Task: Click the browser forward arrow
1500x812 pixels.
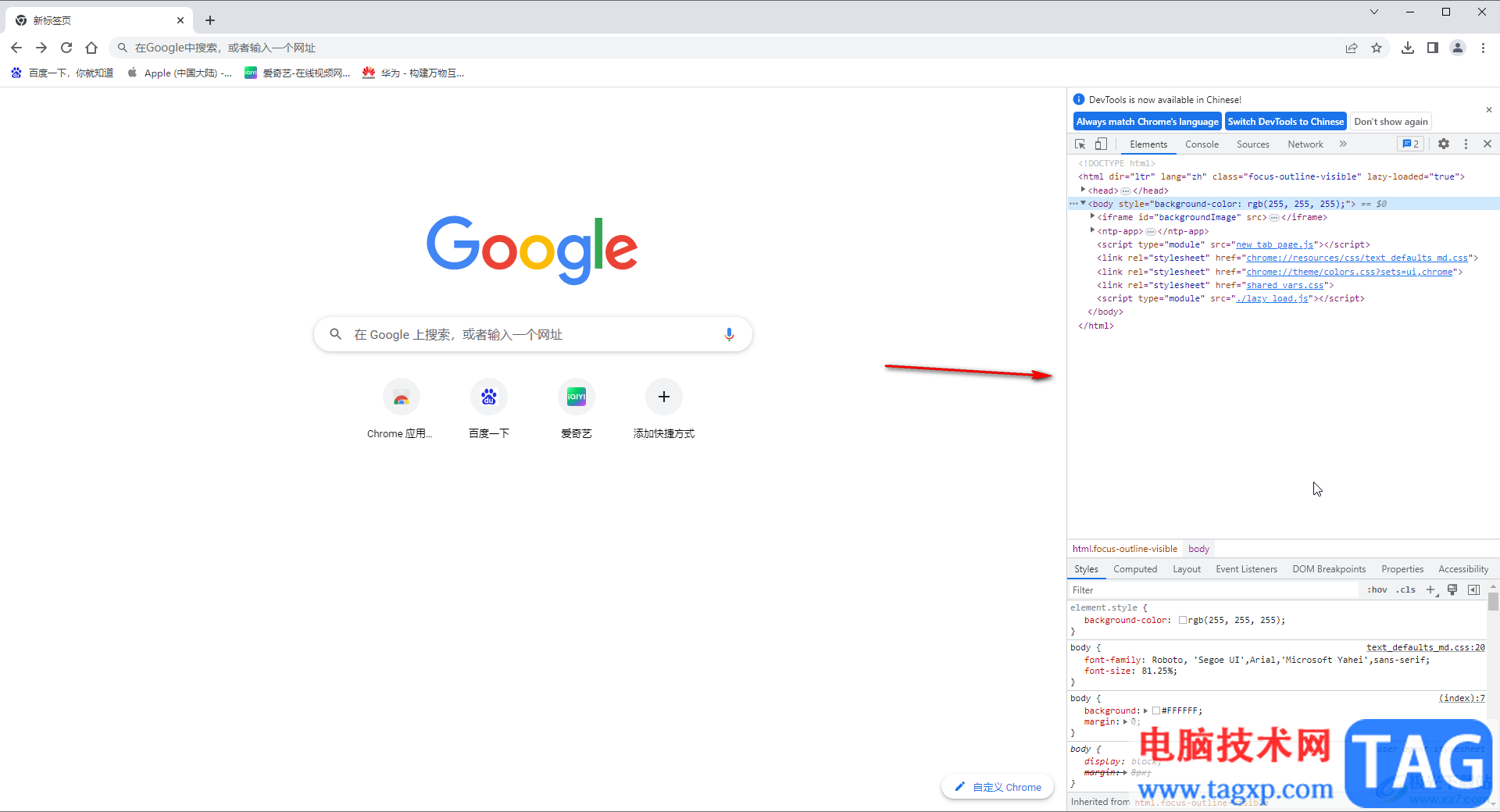Action: click(41, 48)
